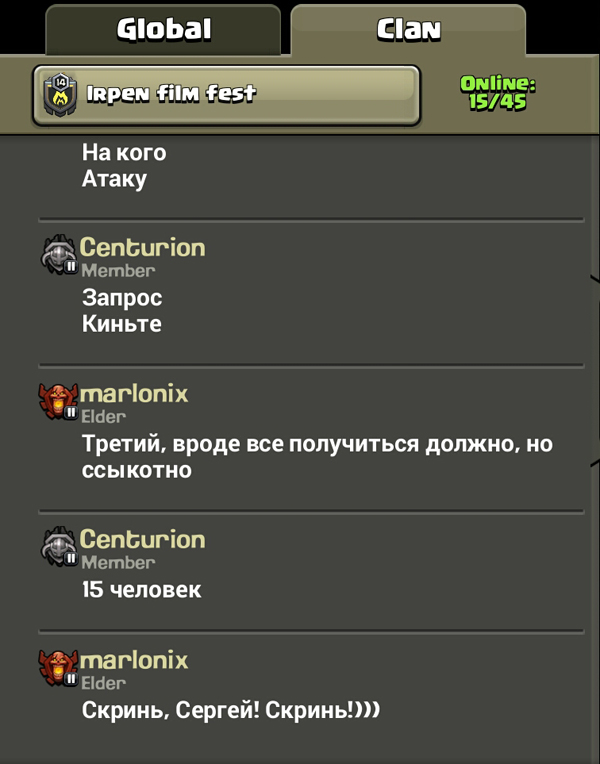
Task: View the Online 15/45 members counter
Action: point(498,93)
